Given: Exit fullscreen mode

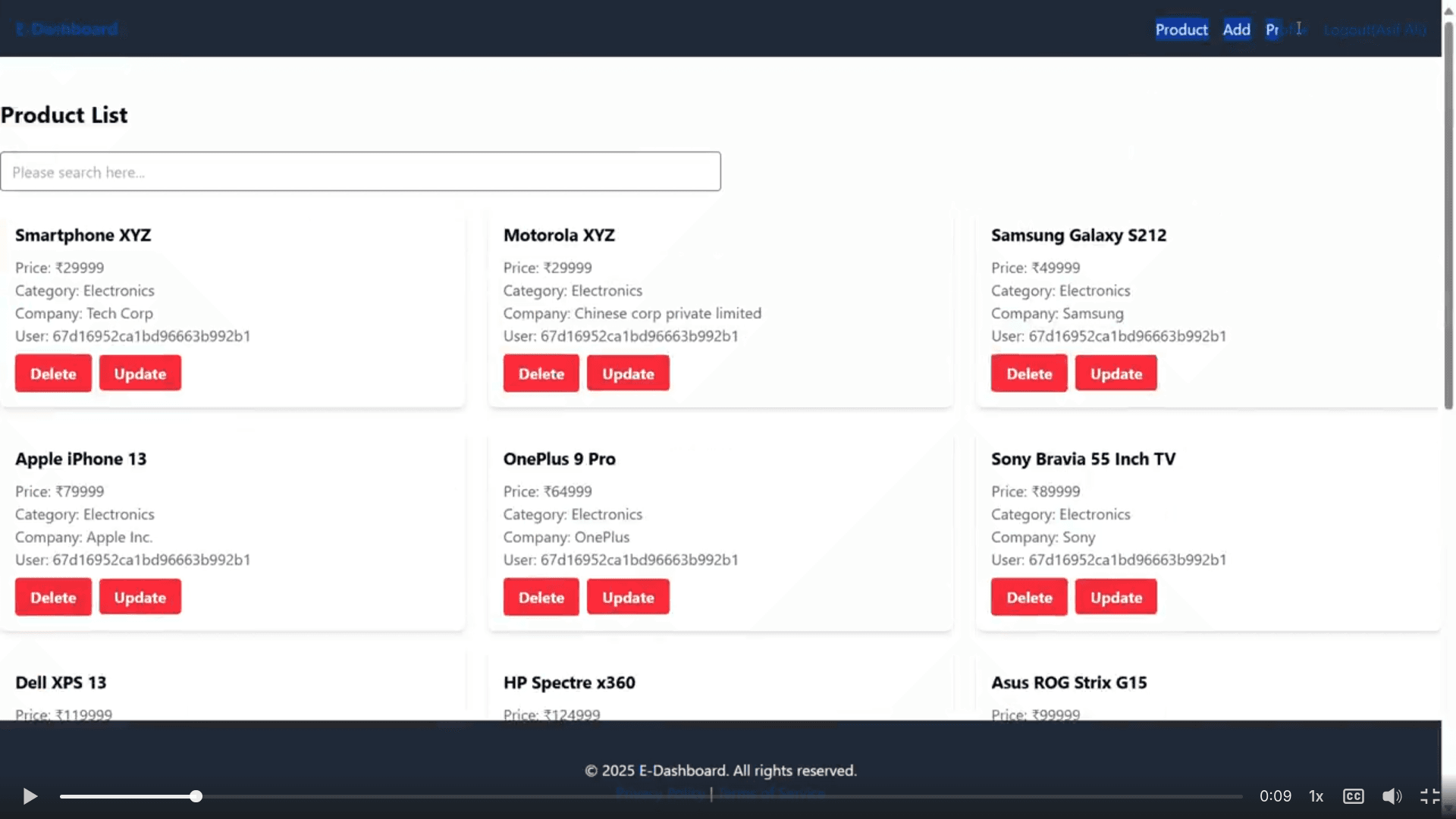Looking at the screenshot, I should pyautogui.click(x=1429, y=796).
